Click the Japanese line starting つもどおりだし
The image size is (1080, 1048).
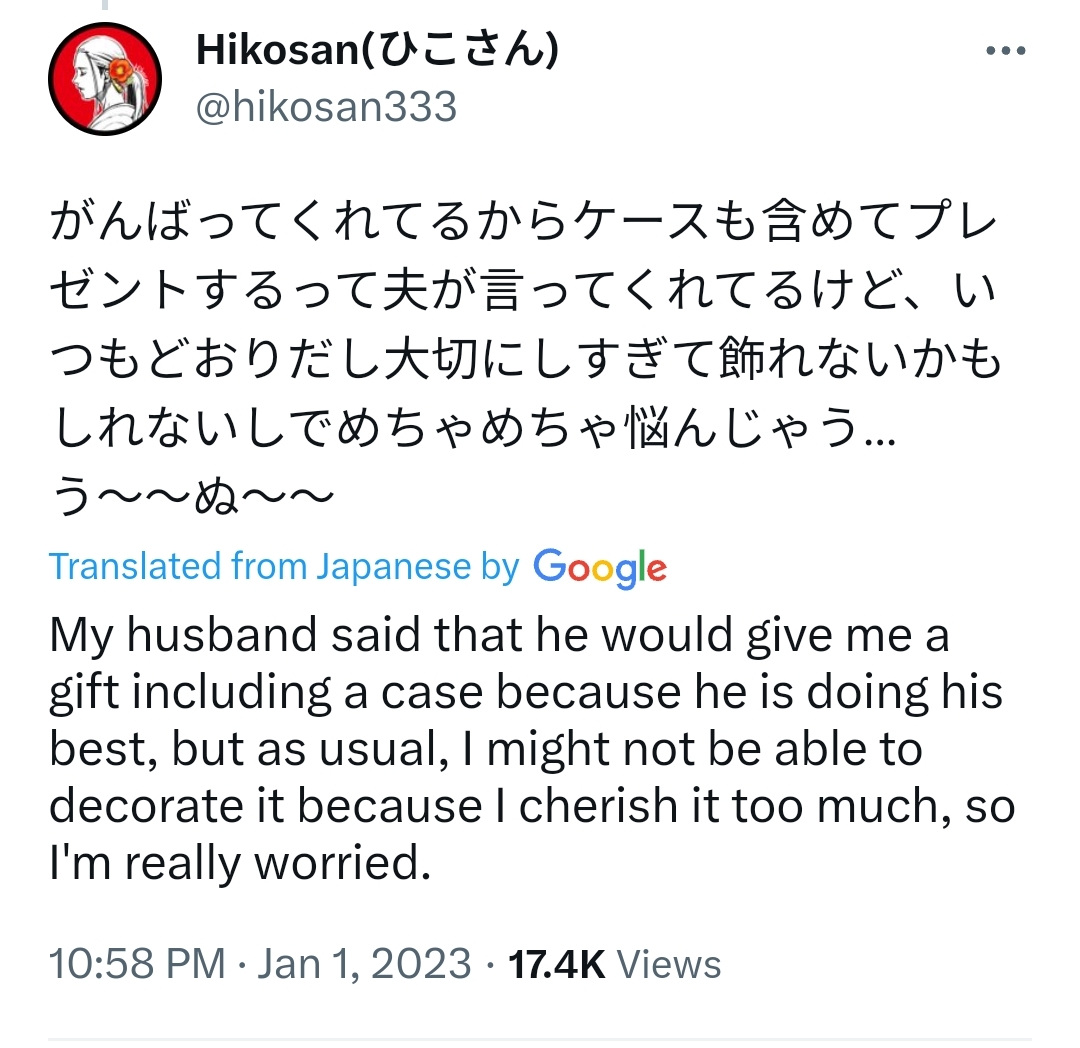coord(526,359)
